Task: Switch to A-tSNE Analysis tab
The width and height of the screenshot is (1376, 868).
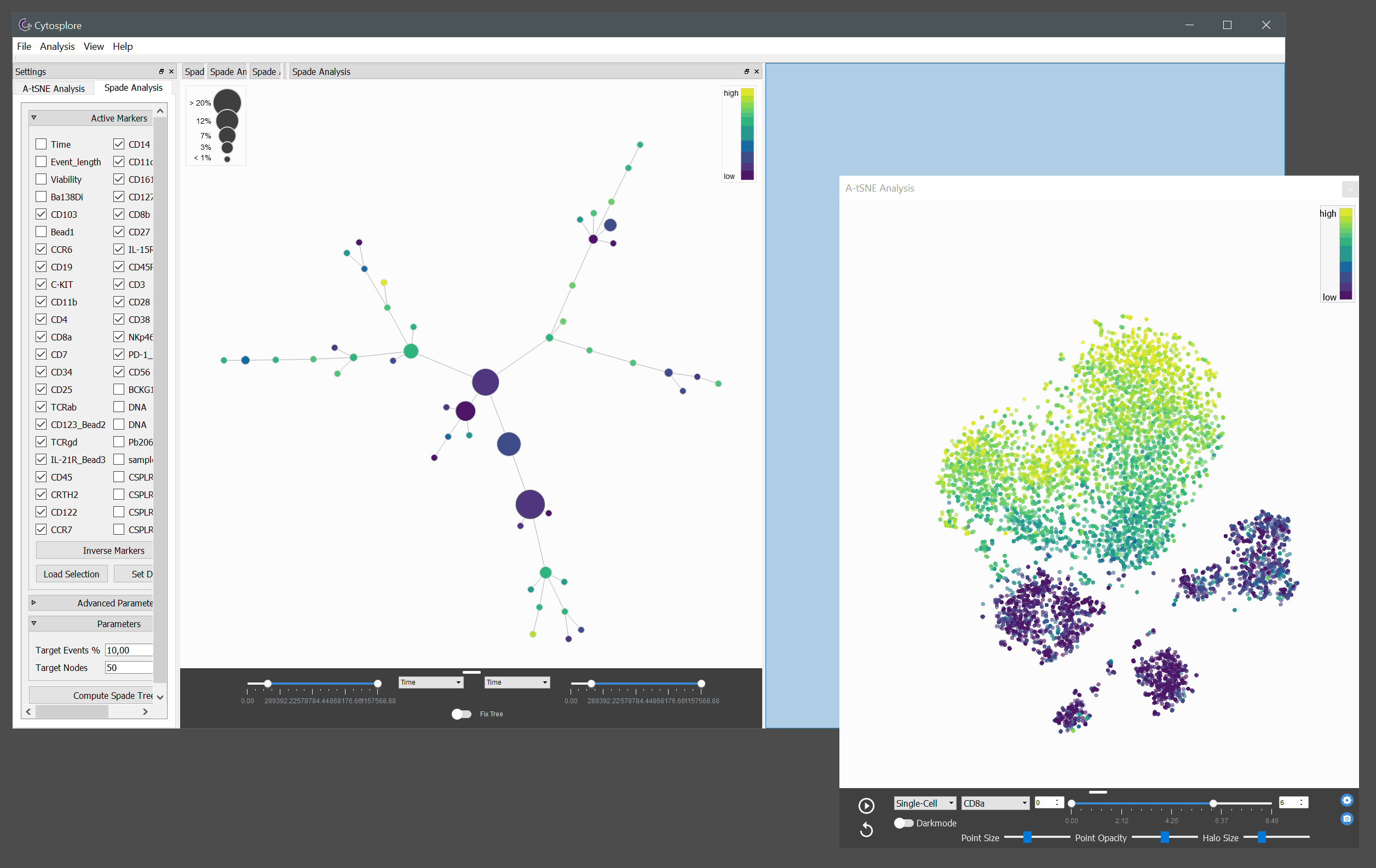Action: click(55, 88)
